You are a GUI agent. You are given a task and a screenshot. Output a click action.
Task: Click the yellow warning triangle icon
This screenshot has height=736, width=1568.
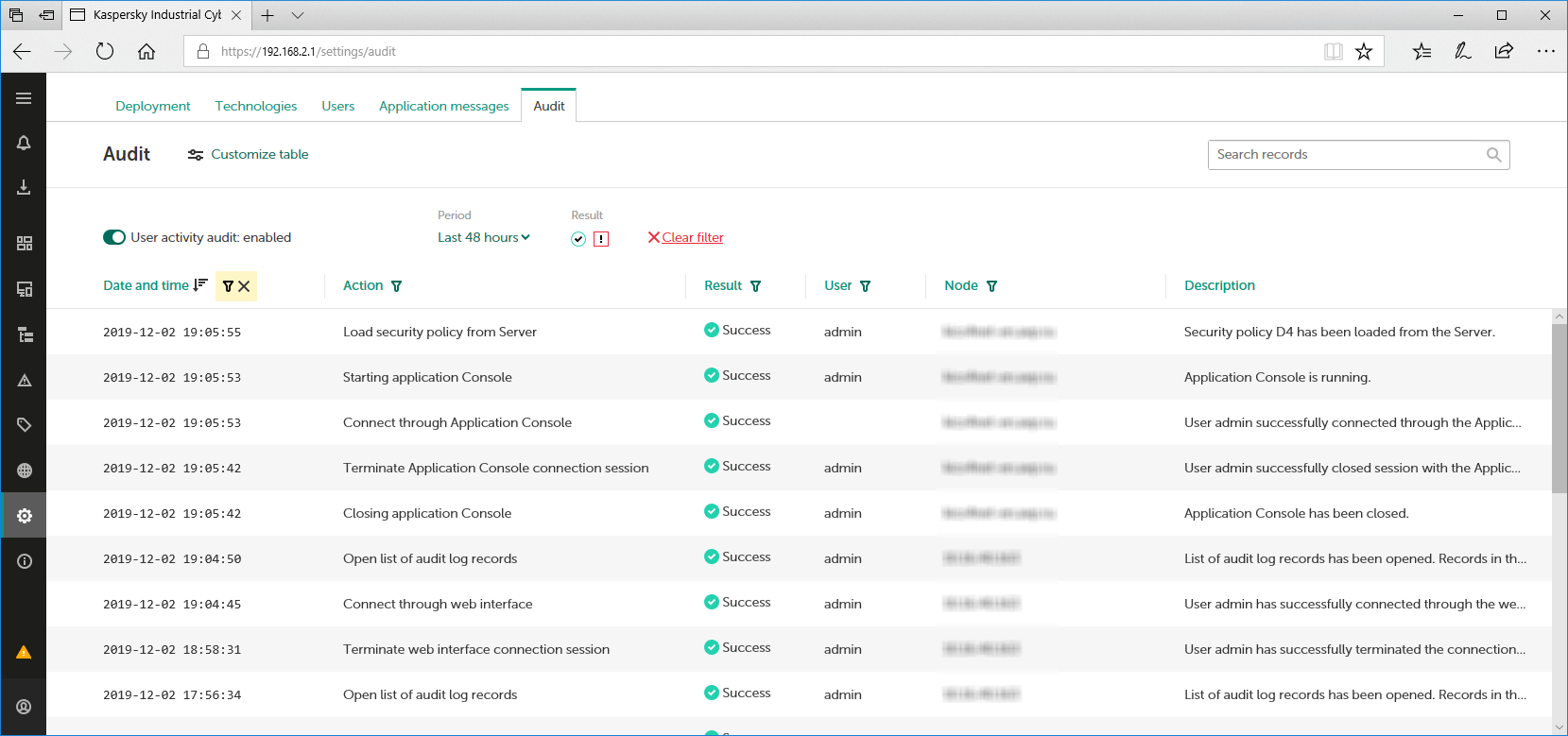click(24, 653)
